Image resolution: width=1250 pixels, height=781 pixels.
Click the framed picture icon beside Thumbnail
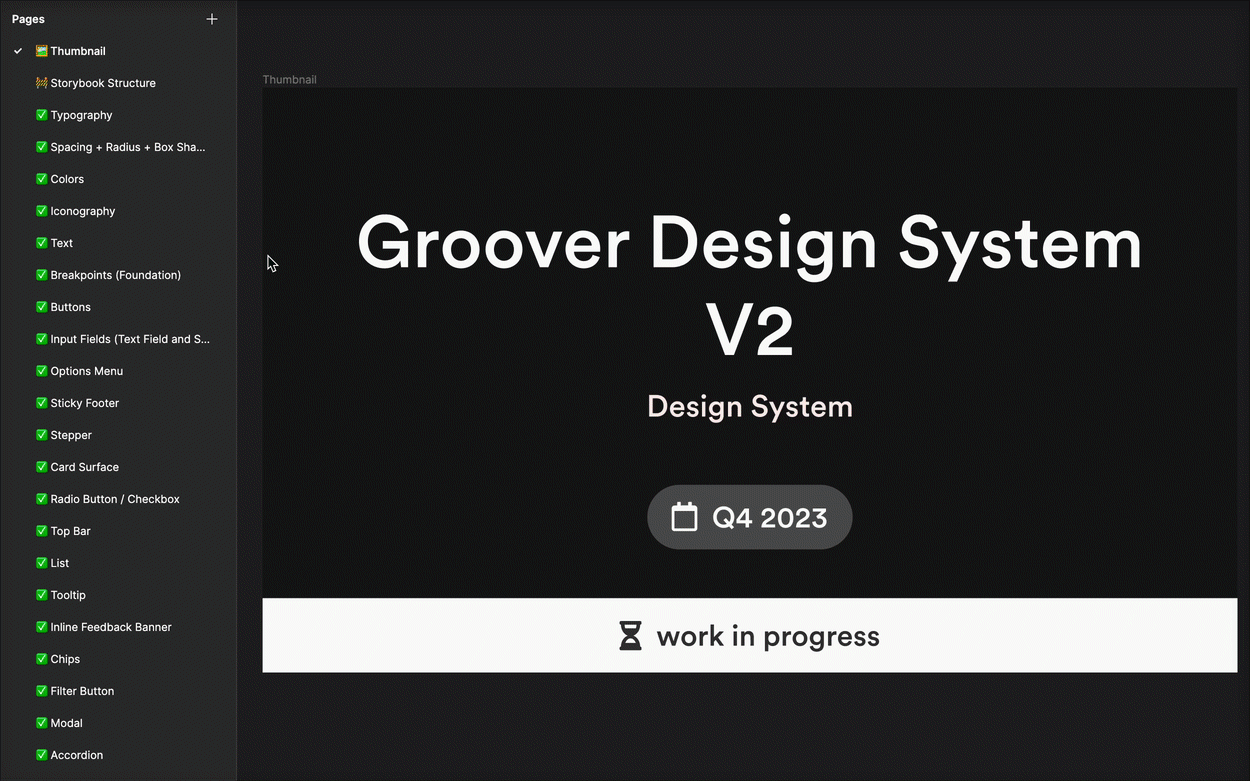(40, 50)
